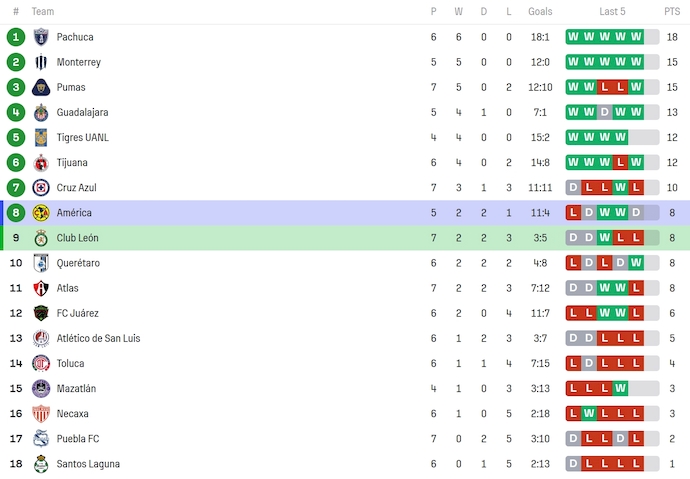This screenshot has width=690, height=479.
Task: Click the Tijuana team crest
Action: [x=41, y=162]
